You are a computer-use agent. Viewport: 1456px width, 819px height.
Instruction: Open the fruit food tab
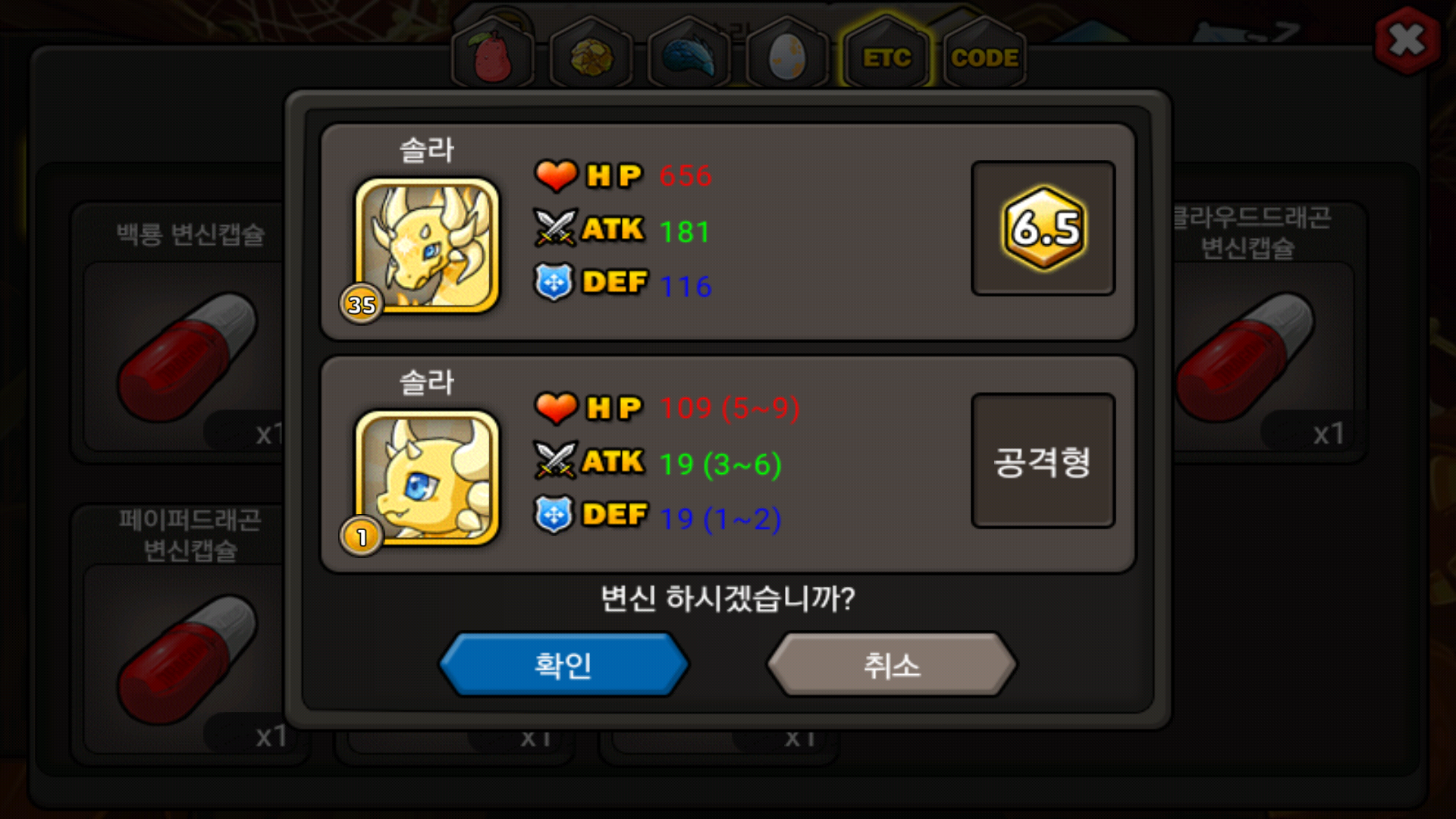(x=493, y=55)
